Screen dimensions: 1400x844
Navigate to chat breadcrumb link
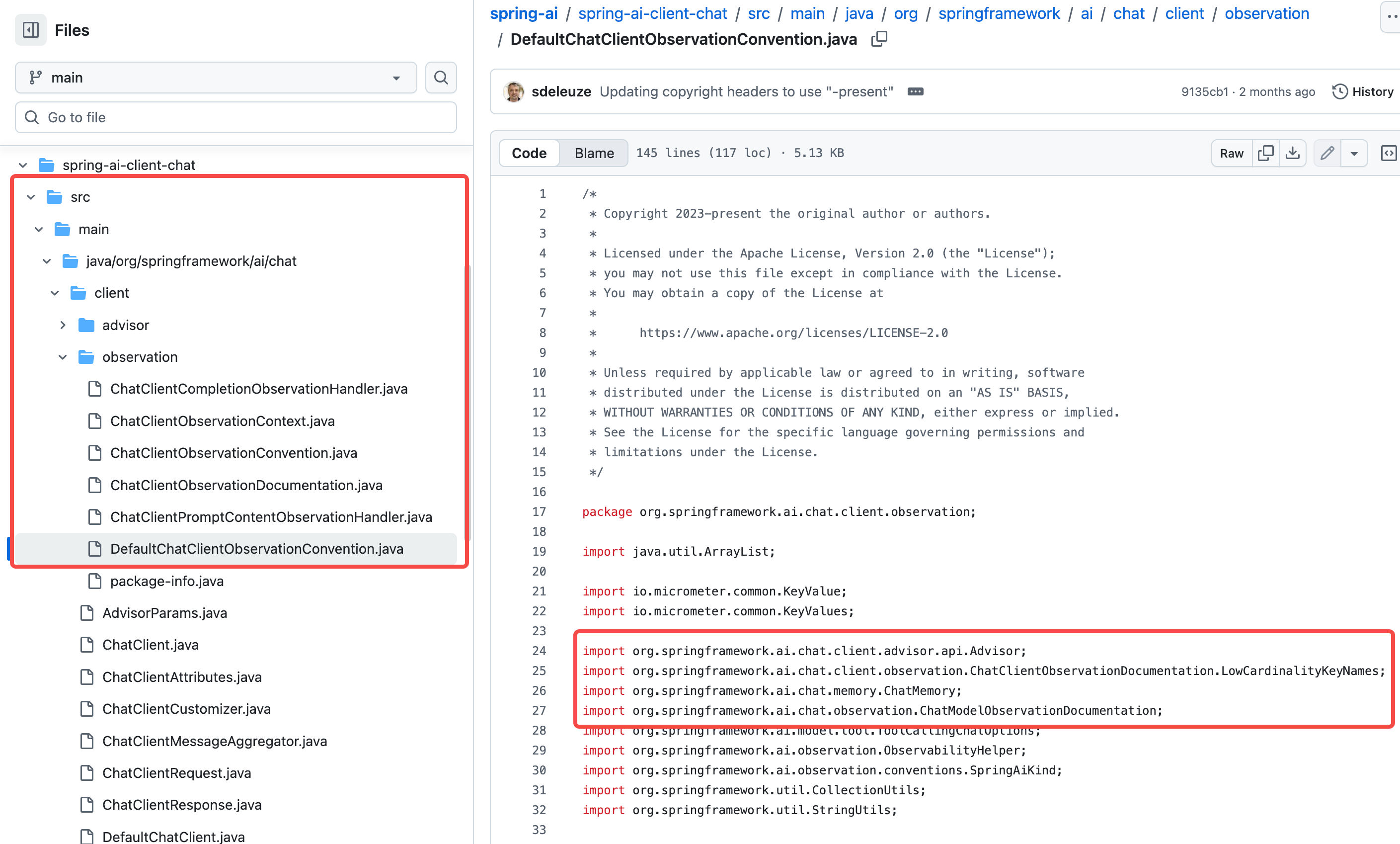pyautogui.click(x=1128, y=13)
